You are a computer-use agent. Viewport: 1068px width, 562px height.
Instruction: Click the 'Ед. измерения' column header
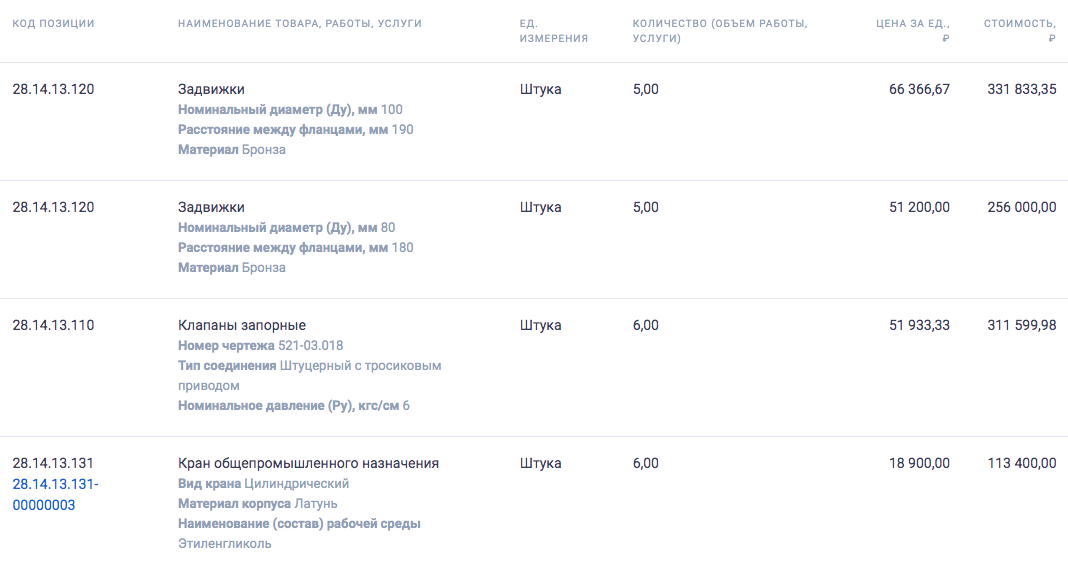tap(554, 31)
